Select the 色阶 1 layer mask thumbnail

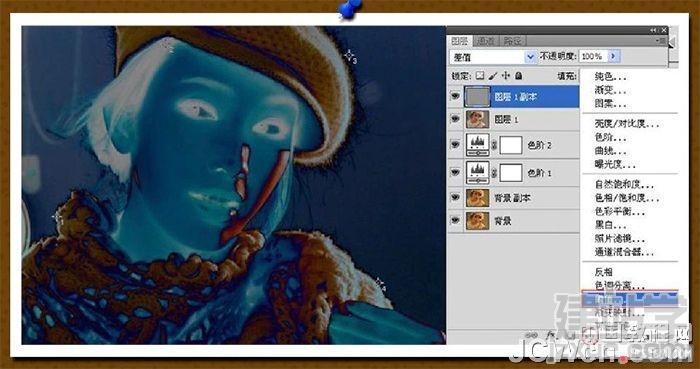click(x=511, y=173)
